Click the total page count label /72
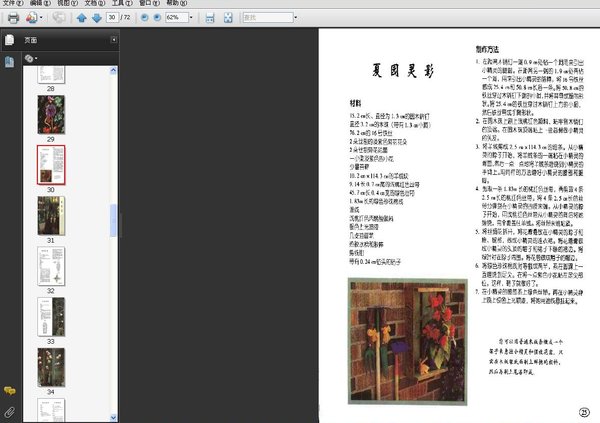Image resolution: width=600 pixels, height=423 pixels. click(x=125, y=17)
